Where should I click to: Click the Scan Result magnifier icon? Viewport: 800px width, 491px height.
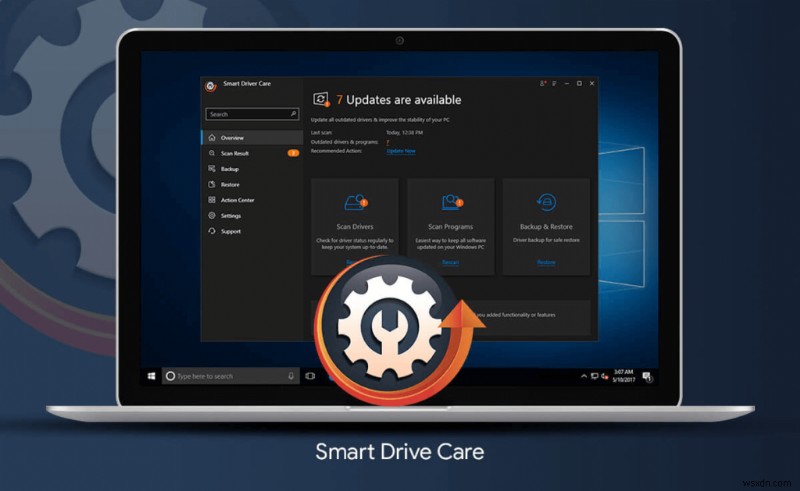pos(212,153)
